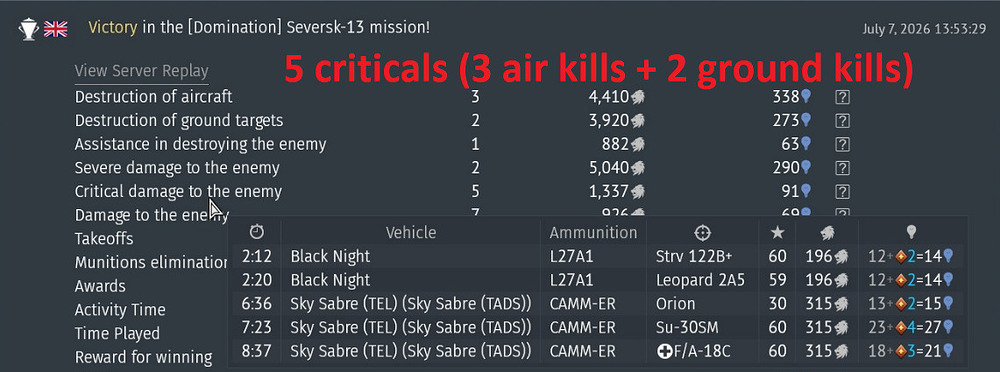Click the Activity Time row
The height and width of the screenshot is (372, 1000).
120,310
